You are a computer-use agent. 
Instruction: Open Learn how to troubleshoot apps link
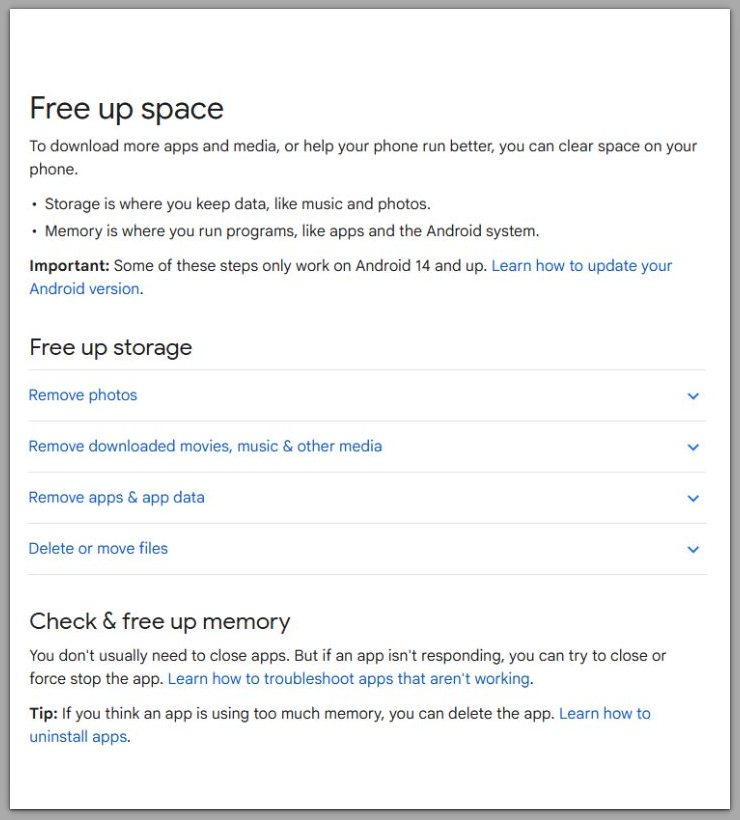349,679
